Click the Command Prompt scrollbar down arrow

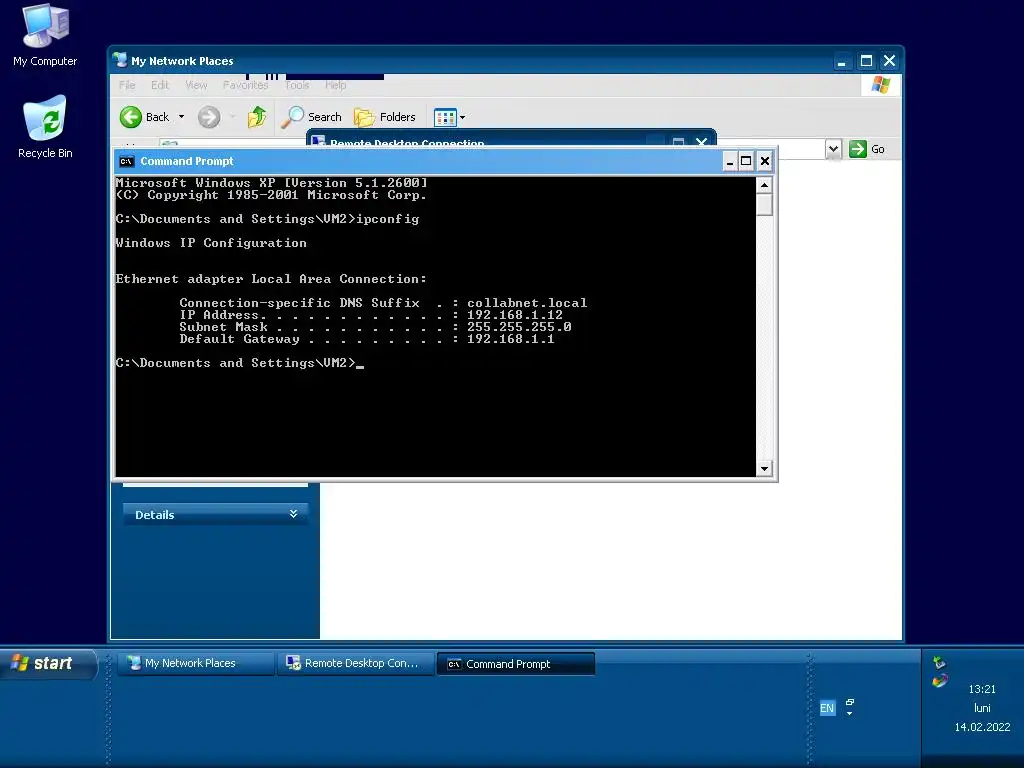click(764, 468)
